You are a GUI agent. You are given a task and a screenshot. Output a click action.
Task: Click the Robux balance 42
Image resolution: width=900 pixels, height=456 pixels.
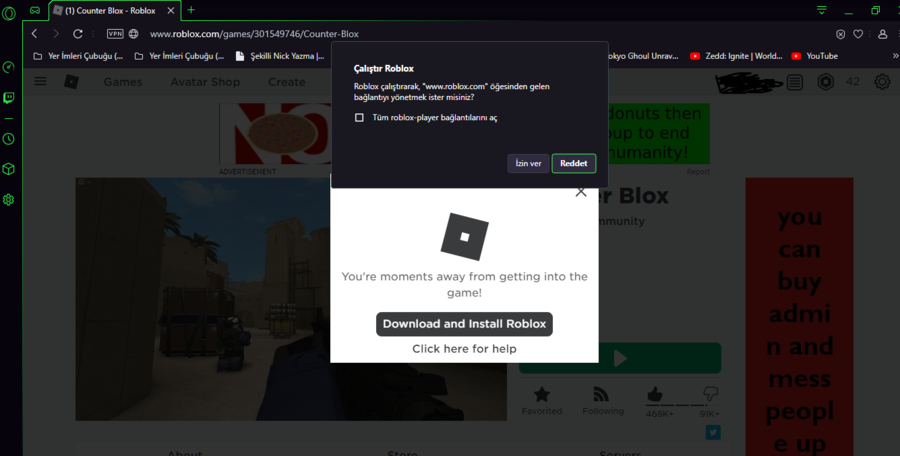pos(853,82)
